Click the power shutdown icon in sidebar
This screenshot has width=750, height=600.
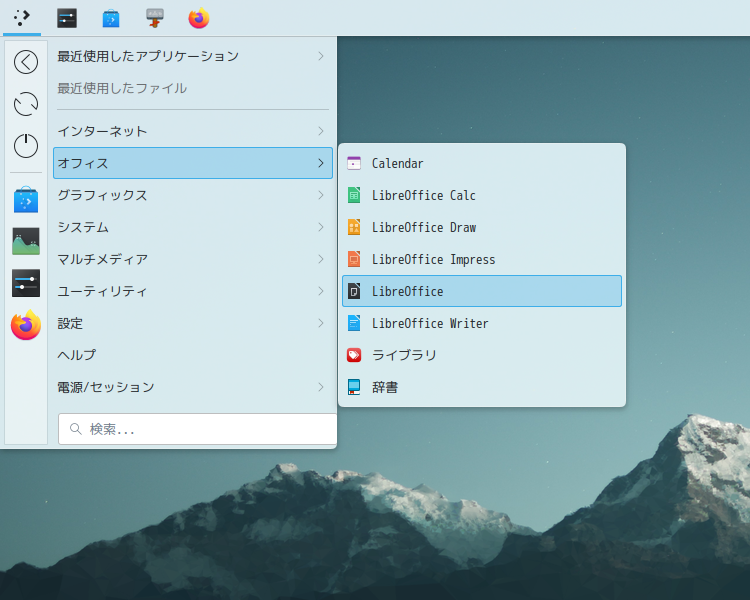coord(26,145)
